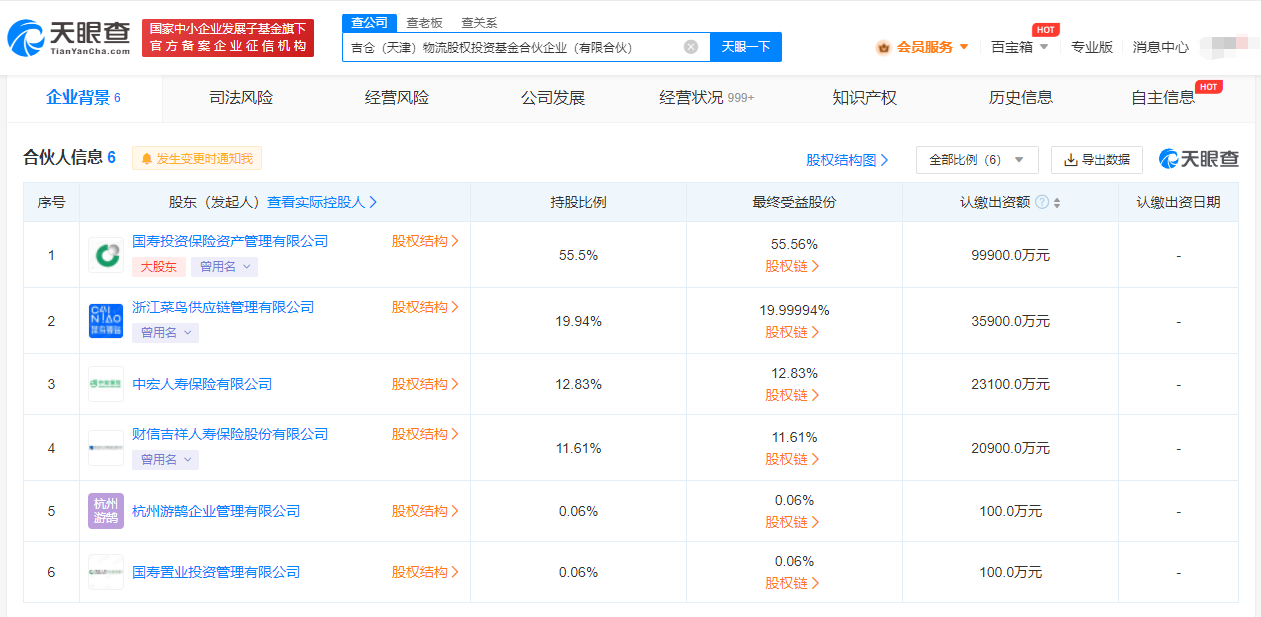Clear the search box with the X icon
Screen dimensions: 1261x617
click(x=691, y=47)
